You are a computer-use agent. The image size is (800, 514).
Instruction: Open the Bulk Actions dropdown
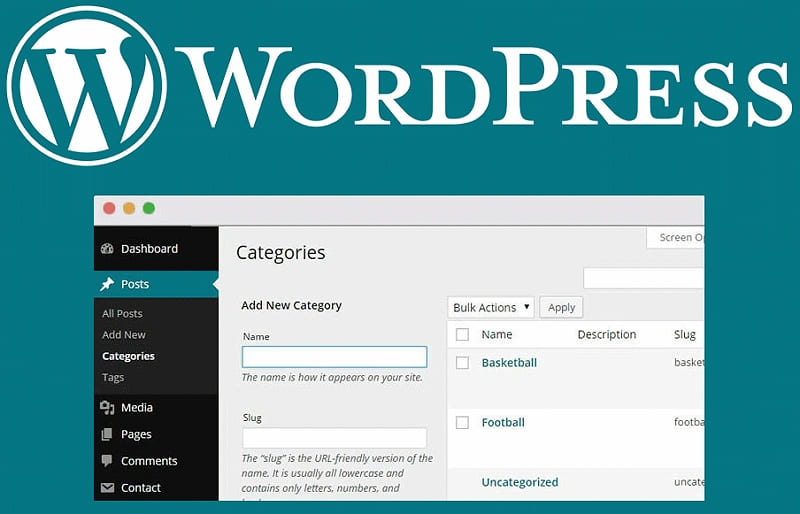point(491,307)
